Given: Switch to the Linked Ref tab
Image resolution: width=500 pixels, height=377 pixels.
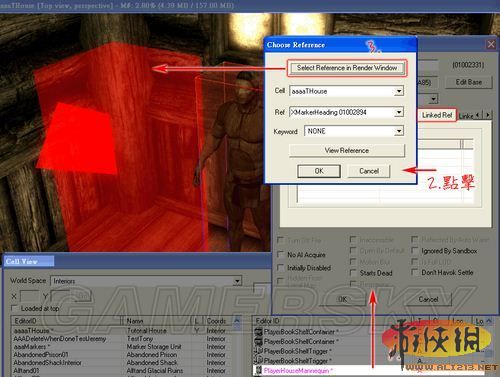Looking at the screenshot, I should (437, 115).
